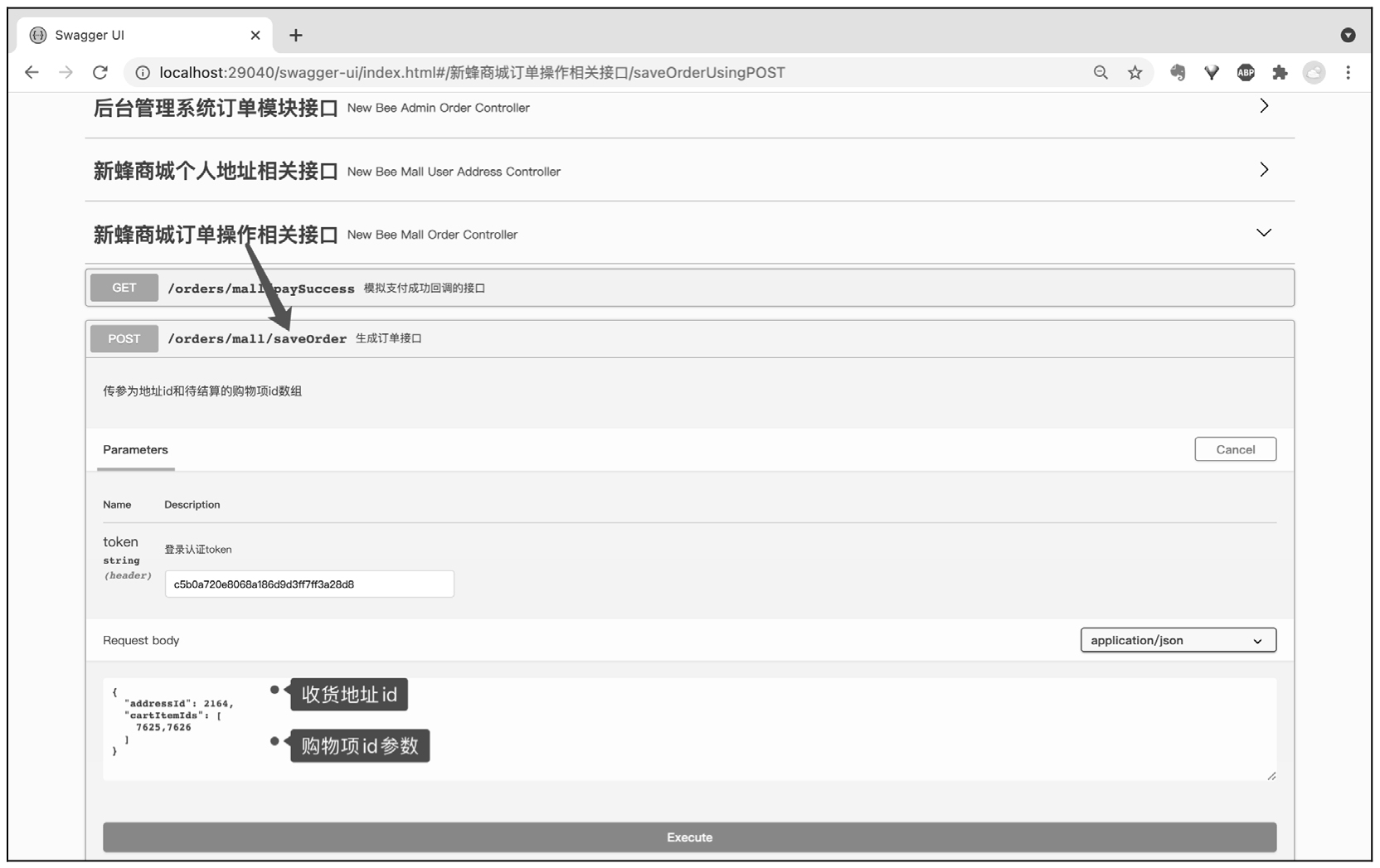Click the GET method badge

[124, 288]
